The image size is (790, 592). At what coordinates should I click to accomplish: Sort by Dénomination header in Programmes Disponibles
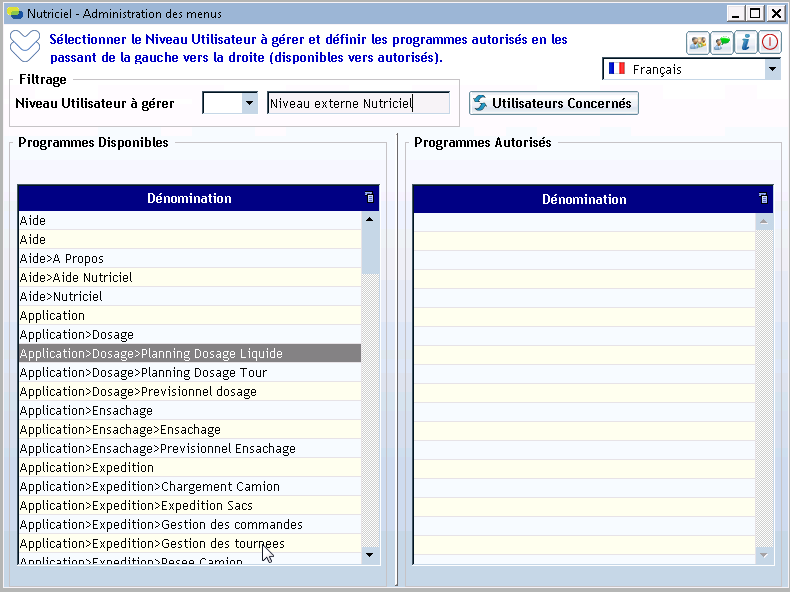189,198
